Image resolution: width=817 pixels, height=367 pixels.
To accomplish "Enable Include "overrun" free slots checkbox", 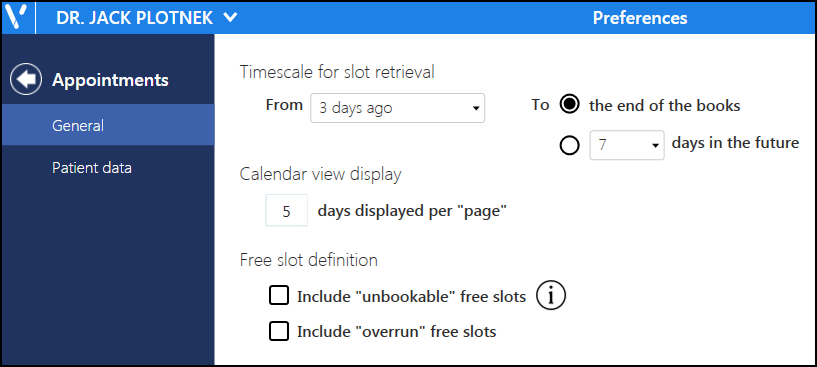I will click(279, 331).
